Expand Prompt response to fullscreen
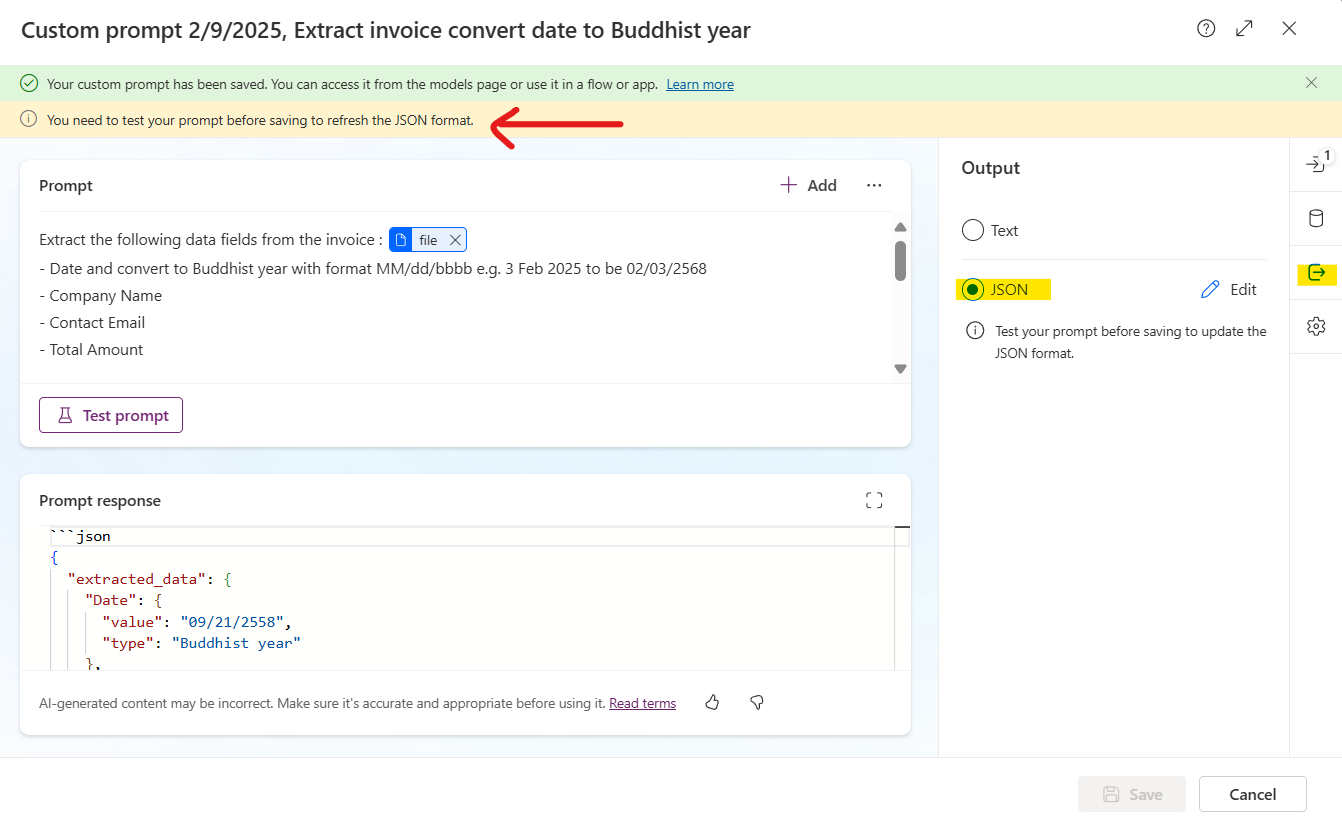Viewport: 1342px width, 821px height. coord(874,499)
